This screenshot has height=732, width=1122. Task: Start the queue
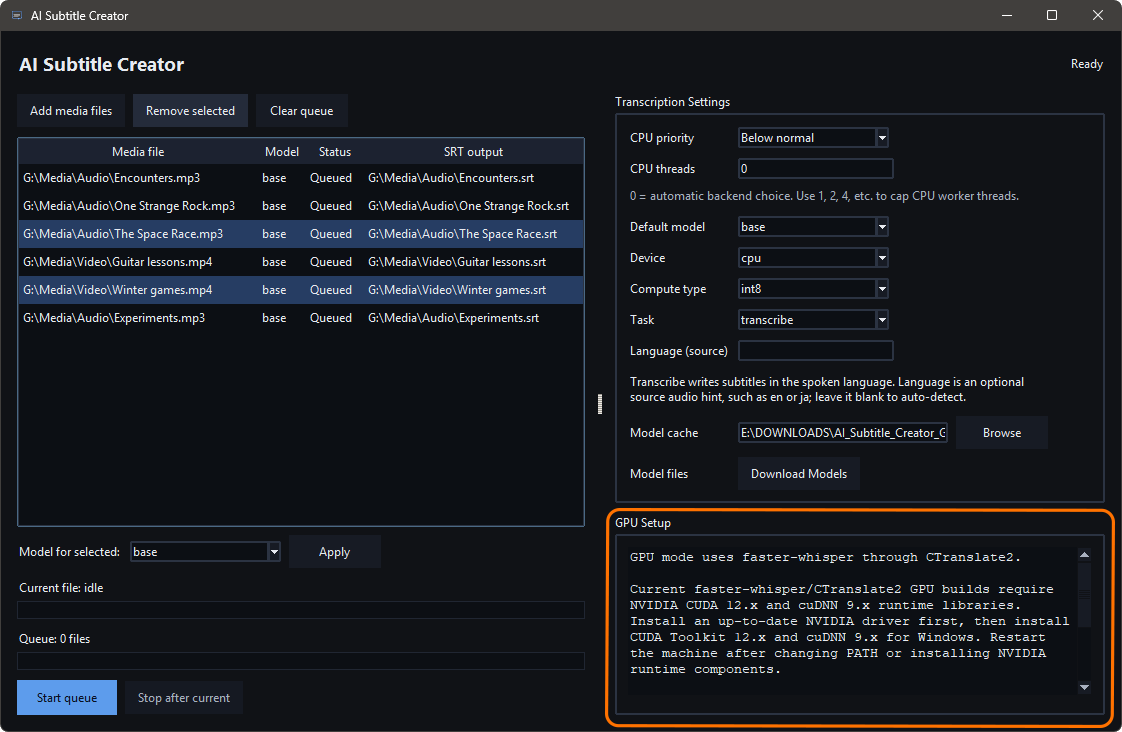(67, 698)
